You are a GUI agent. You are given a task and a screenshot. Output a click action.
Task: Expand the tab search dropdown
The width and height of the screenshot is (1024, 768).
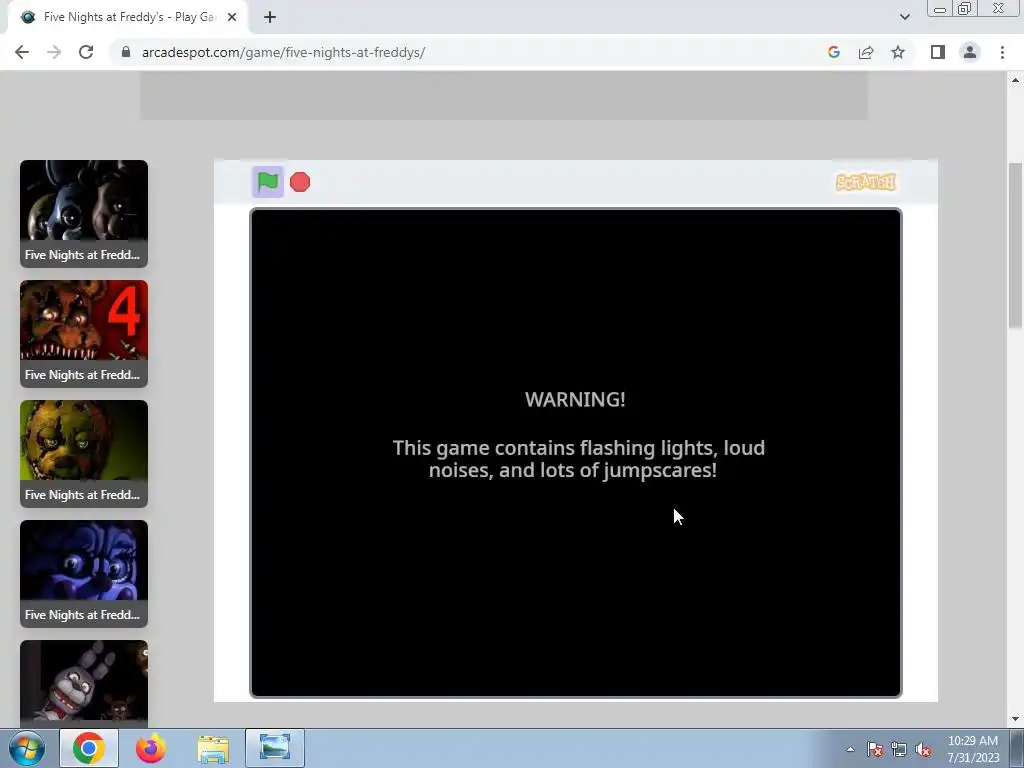click(x=904, y=17)
